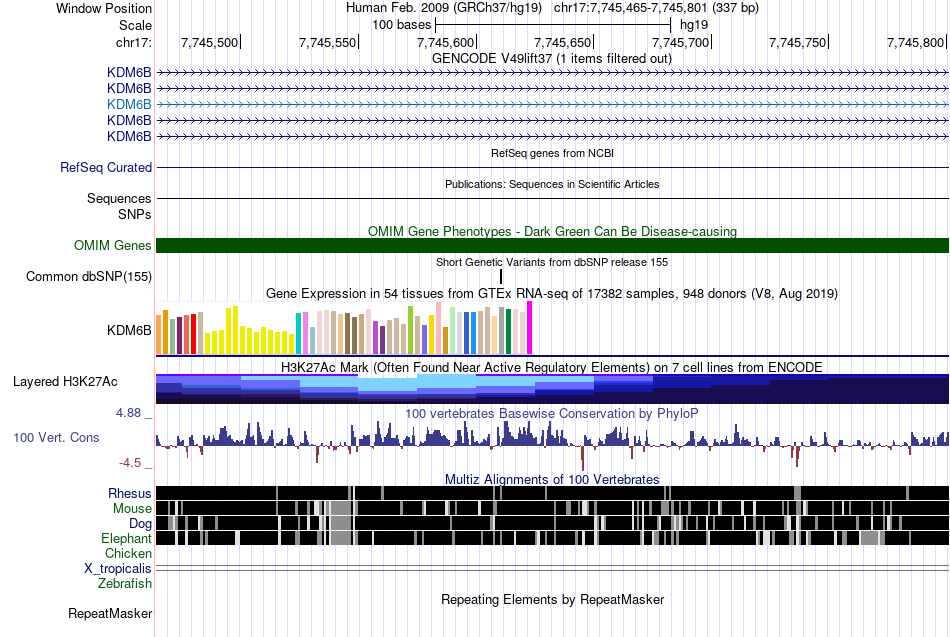Select the Zebrafish species label
This screenshot has height=637, width=950.
[x=125, y=583]
